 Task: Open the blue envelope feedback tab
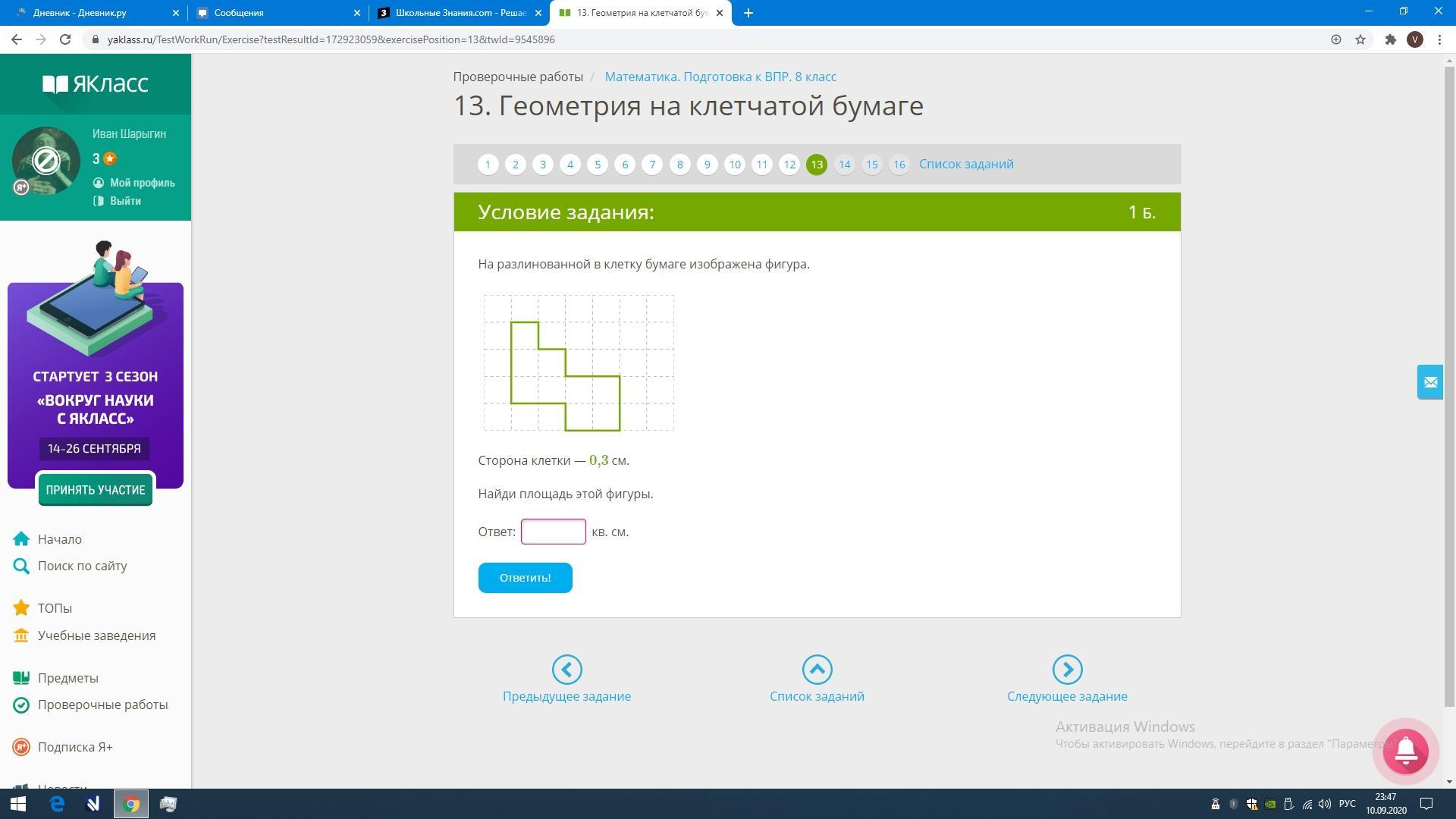tap(1429, 382)
